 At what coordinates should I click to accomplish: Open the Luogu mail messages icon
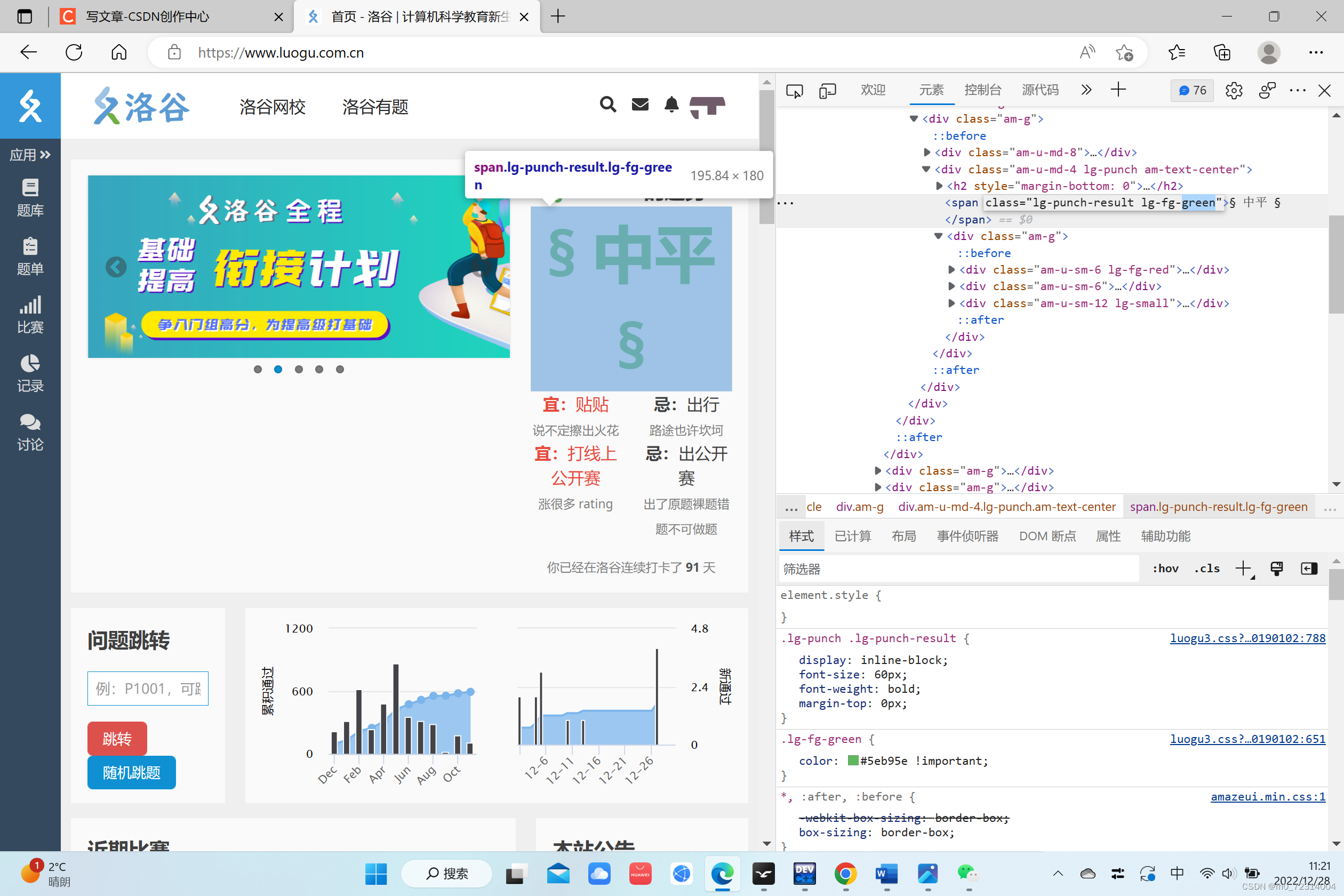coord(640,105)
